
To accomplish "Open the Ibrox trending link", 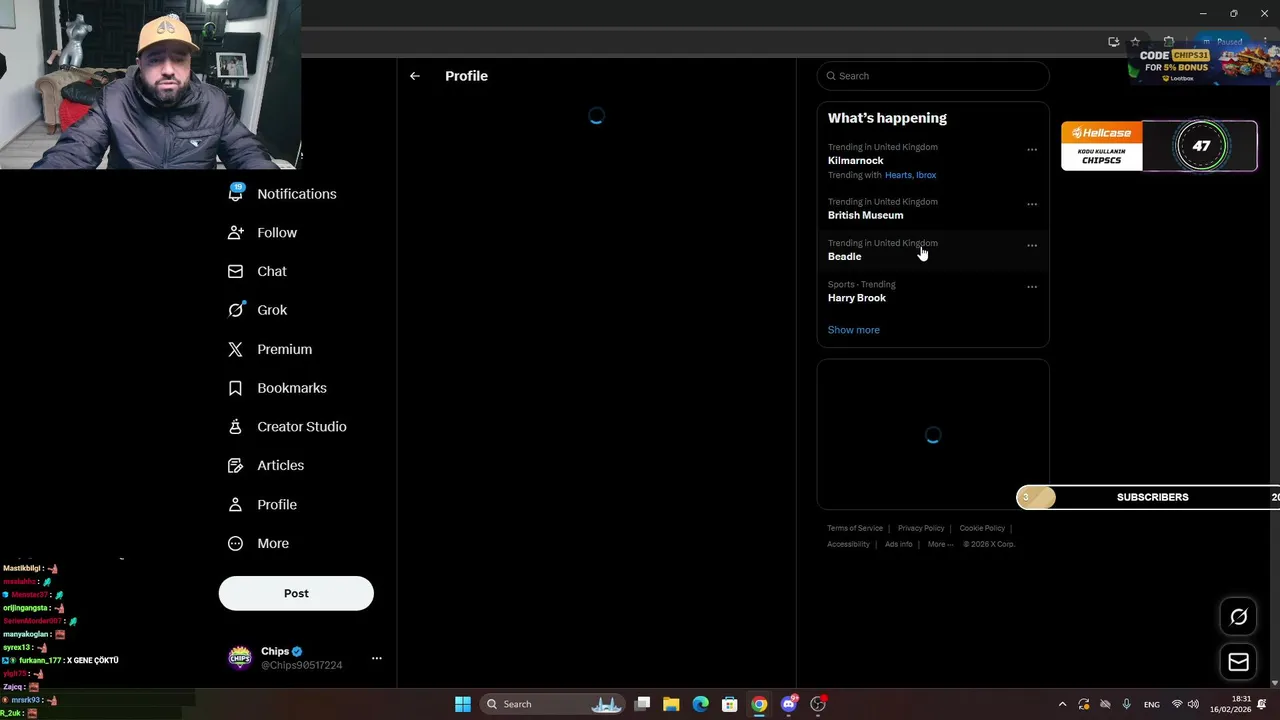I will tap(926, 175).
